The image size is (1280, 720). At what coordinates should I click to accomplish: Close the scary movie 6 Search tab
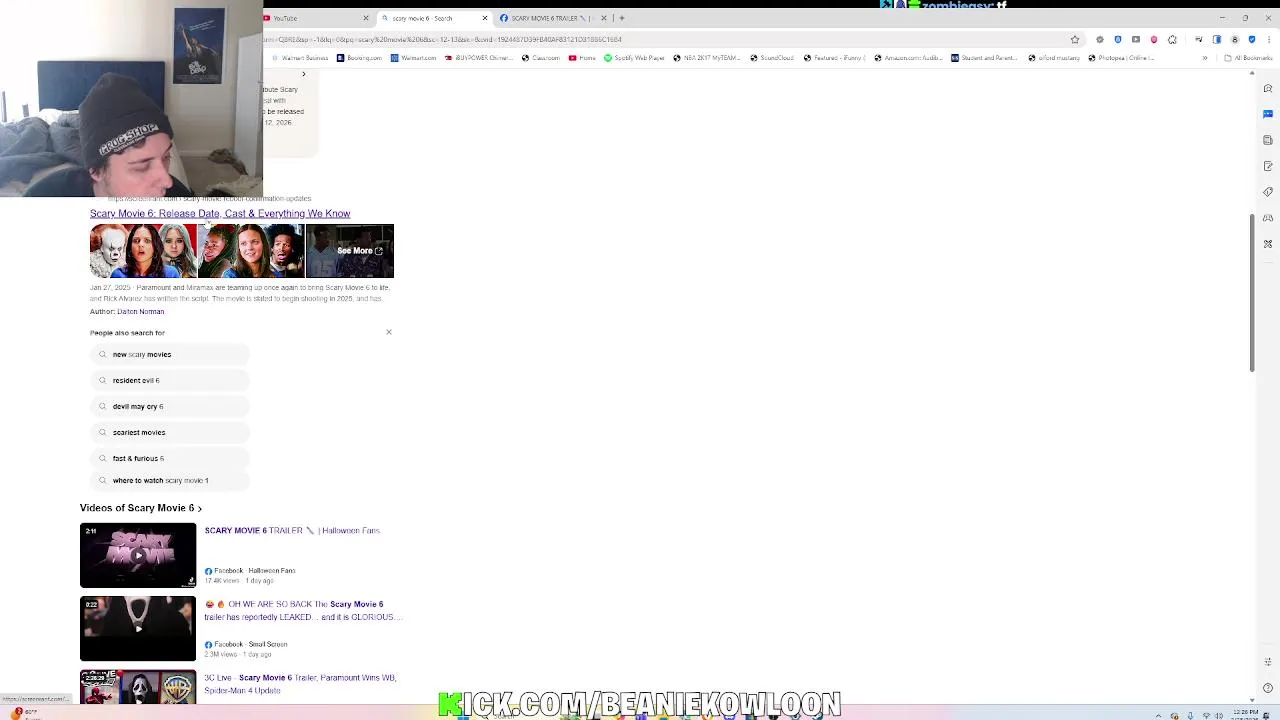coord(485,18)
